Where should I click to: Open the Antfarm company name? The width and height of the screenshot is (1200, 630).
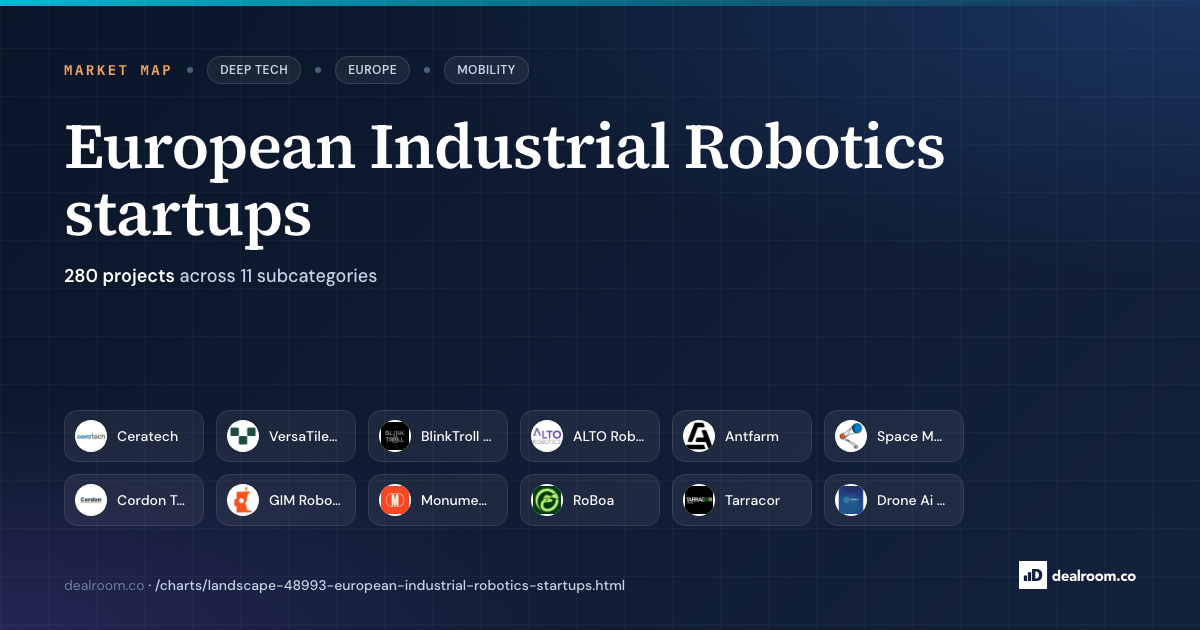(752, 436)
